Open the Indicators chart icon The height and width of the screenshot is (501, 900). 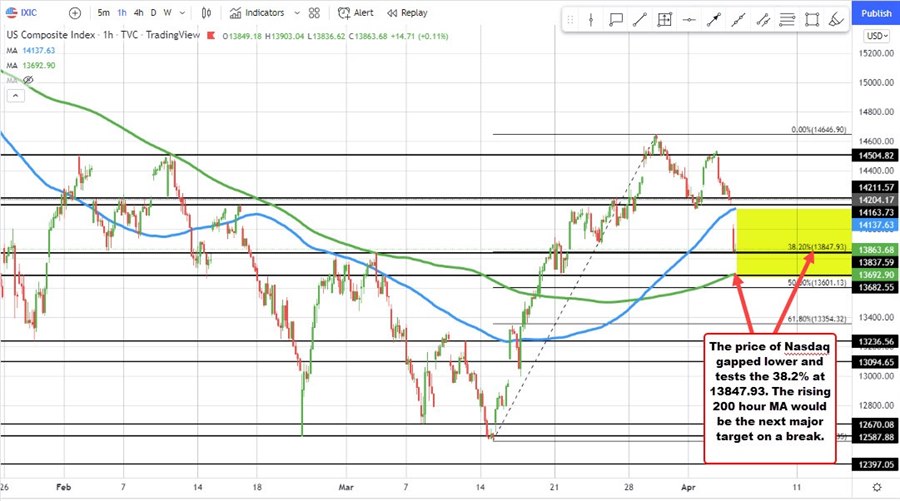pyautogui.click(x=235, y=13)
